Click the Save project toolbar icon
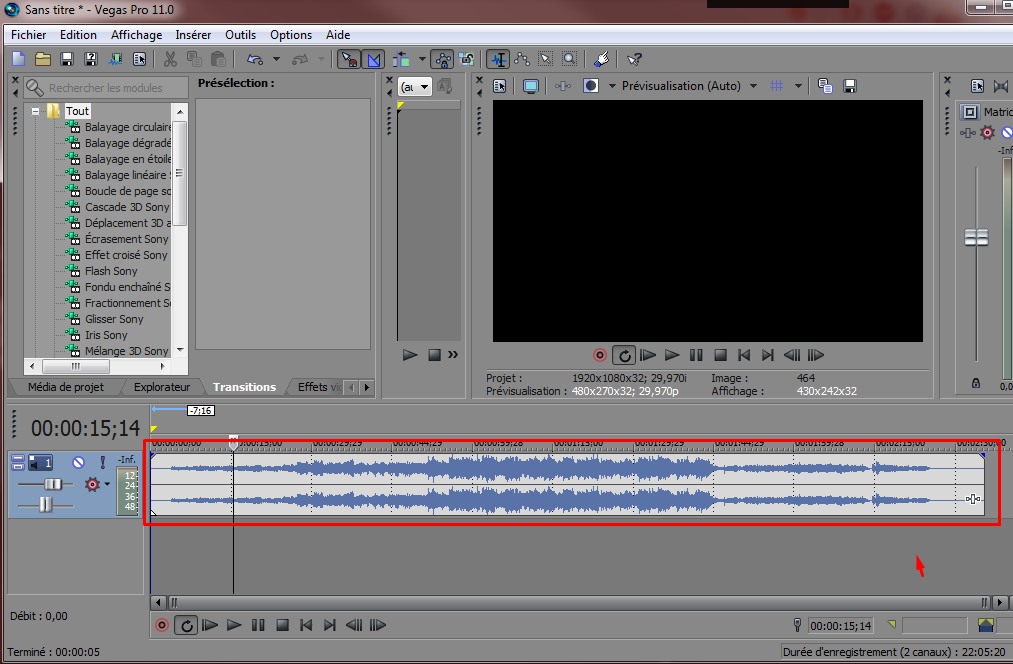The image size is (1013, 664). (x=67, y=60)
